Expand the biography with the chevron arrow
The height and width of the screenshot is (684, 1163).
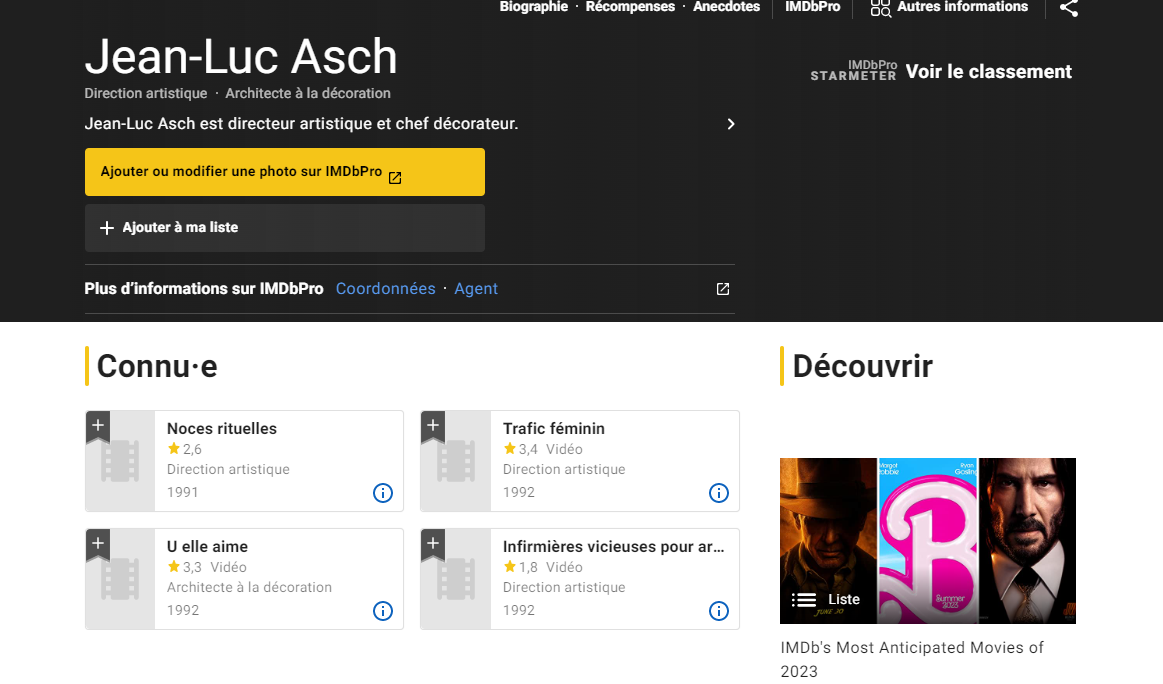pos(731,124)
